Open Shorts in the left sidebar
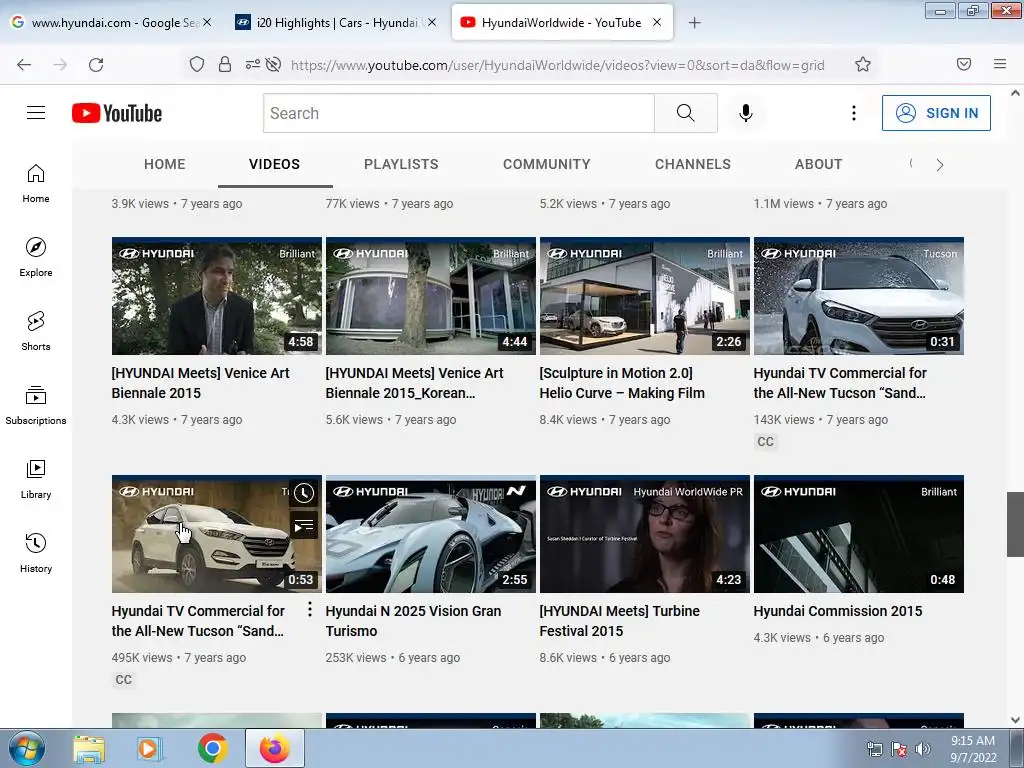Screen dimensions: 1024x768 pos(36,331)
